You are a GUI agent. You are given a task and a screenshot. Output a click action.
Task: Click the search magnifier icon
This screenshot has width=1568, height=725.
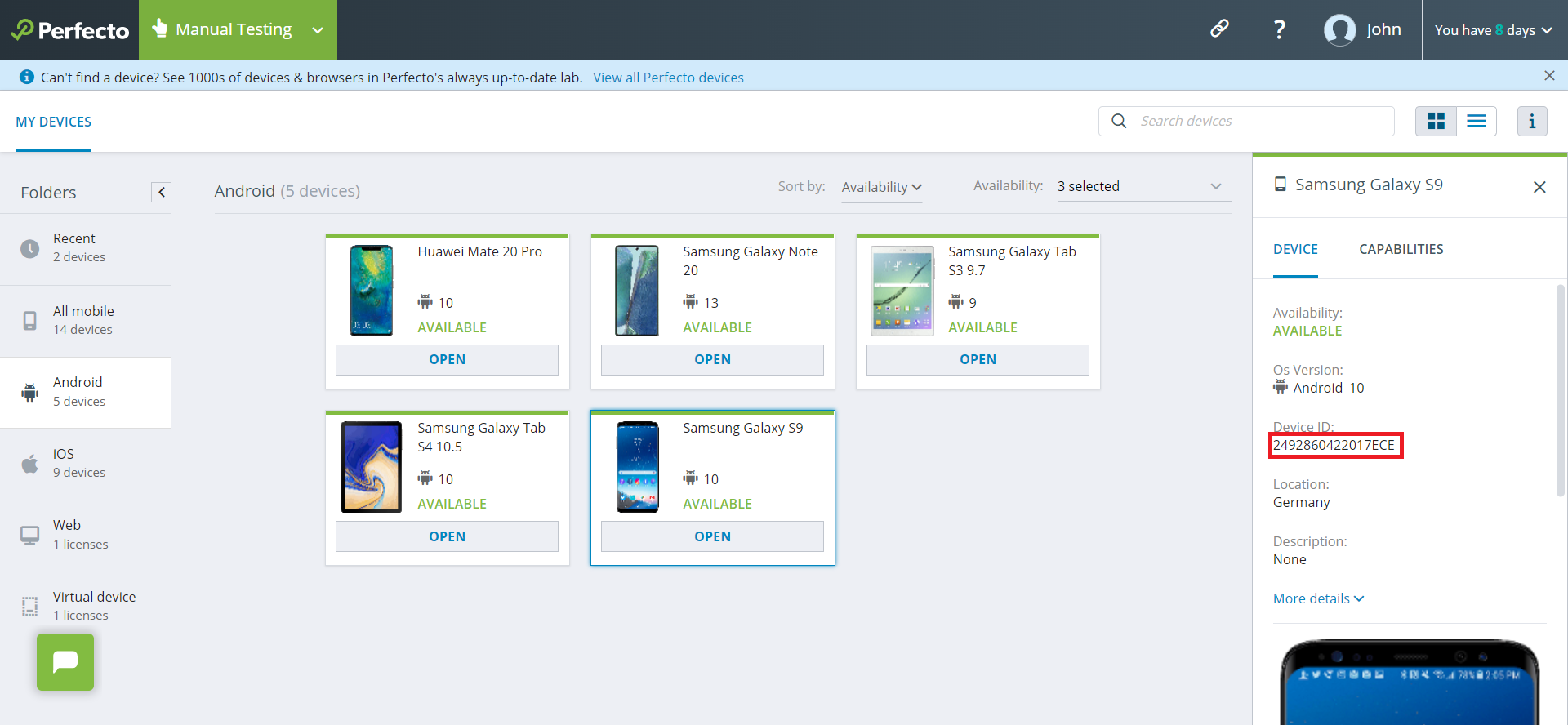coord(1119,121)
